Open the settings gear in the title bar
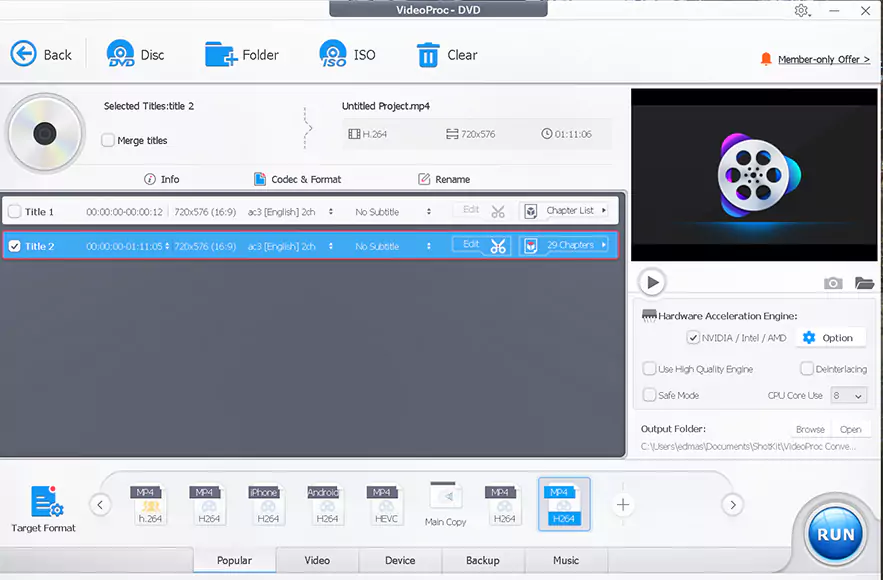The width and height of the screenshot is (883, 580). click(x=802, y=11)
